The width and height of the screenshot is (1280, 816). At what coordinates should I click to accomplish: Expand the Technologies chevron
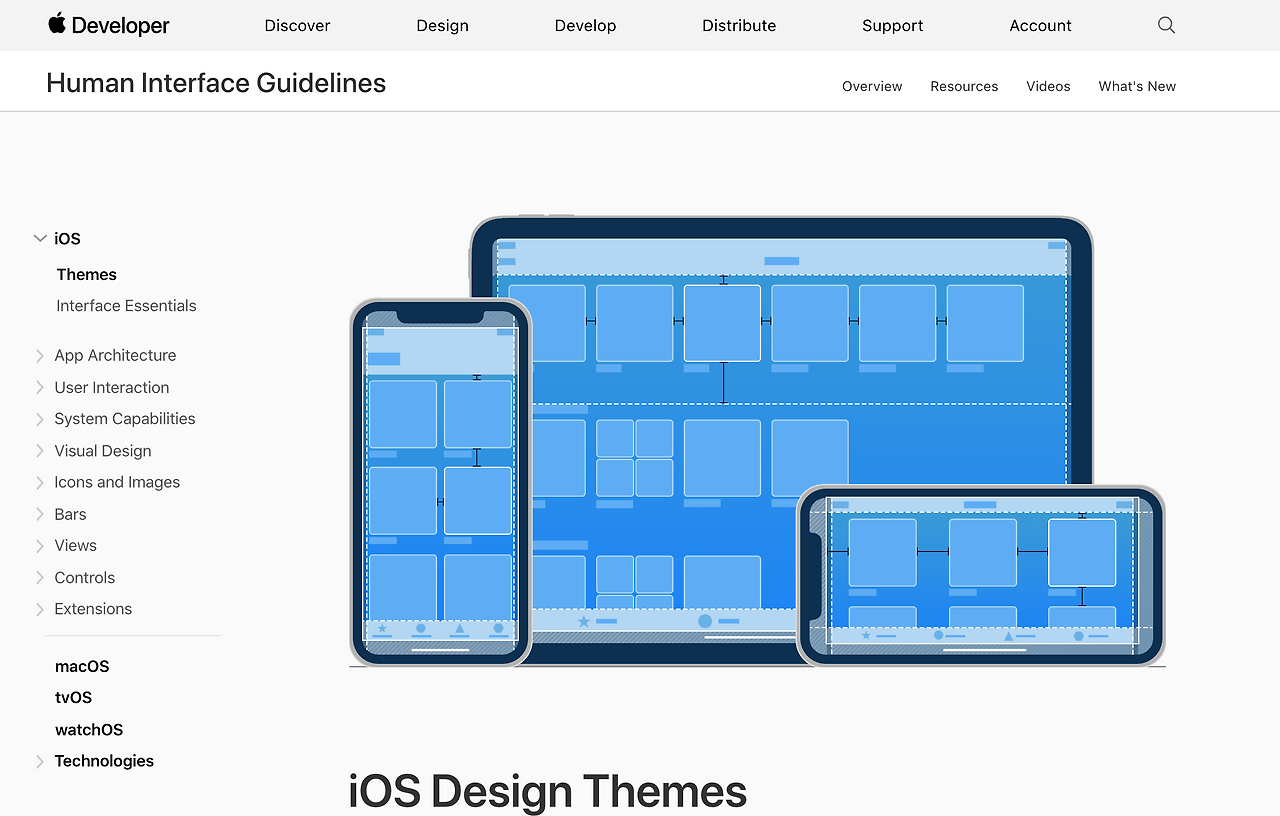40,762
